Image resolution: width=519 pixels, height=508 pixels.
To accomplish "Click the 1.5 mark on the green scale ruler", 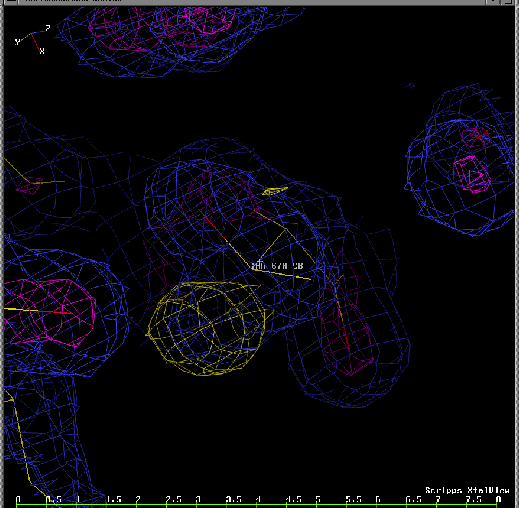I will point(113,499).
